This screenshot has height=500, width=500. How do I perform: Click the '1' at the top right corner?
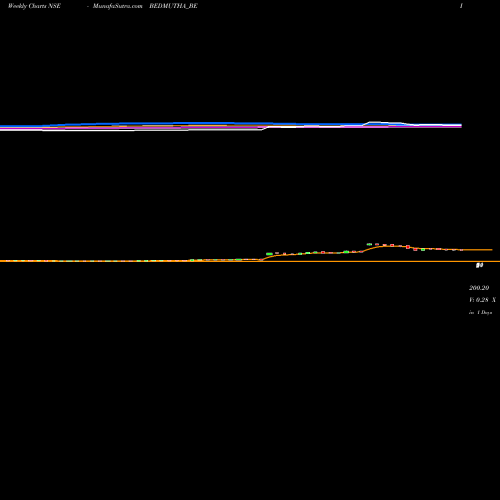pos(461,6)
